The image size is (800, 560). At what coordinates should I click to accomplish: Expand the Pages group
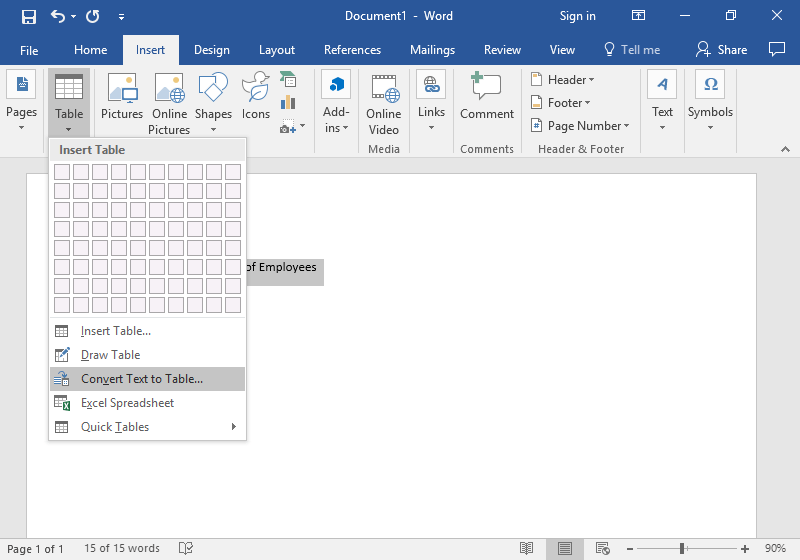pyautogui.click(x=21, y=101)
